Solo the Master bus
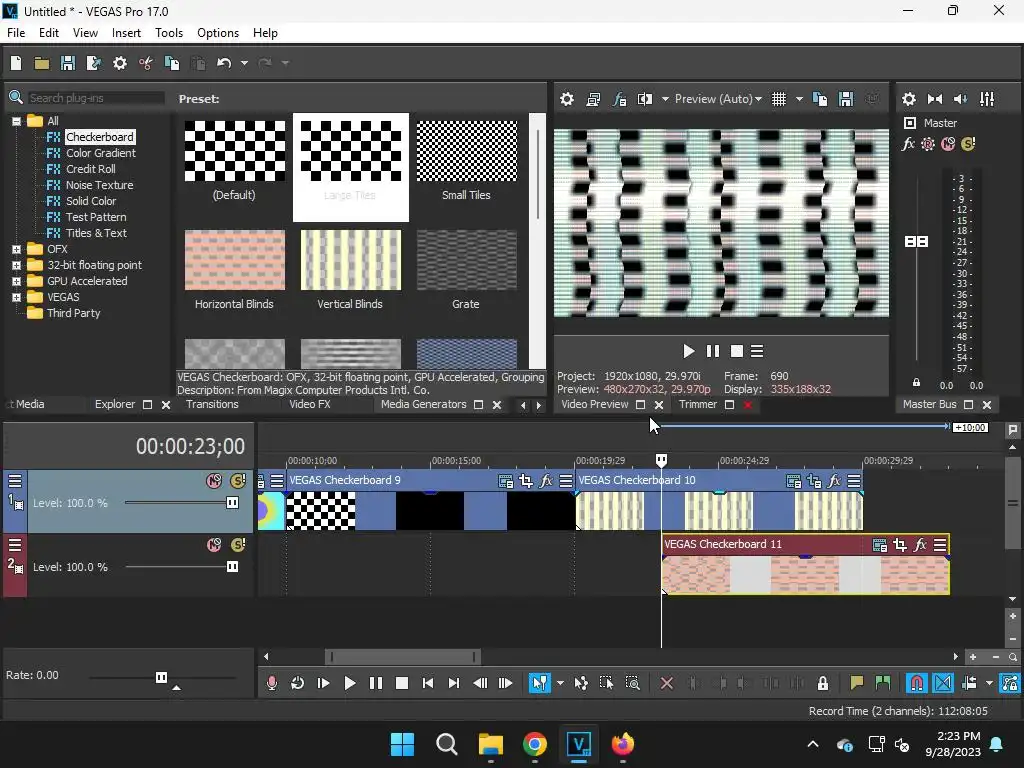1024x768 pixels. click(x=968, y=144)
